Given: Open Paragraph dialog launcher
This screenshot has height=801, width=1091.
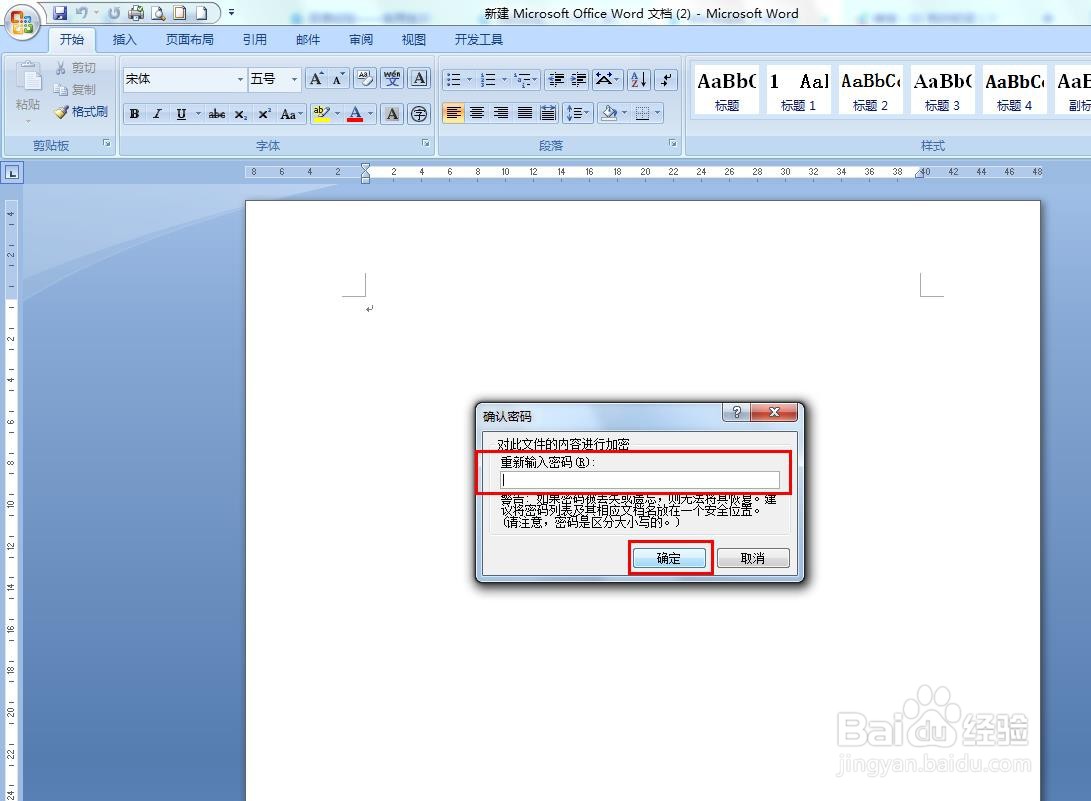Looking at the screenshot, I should (x=673, y=143).
